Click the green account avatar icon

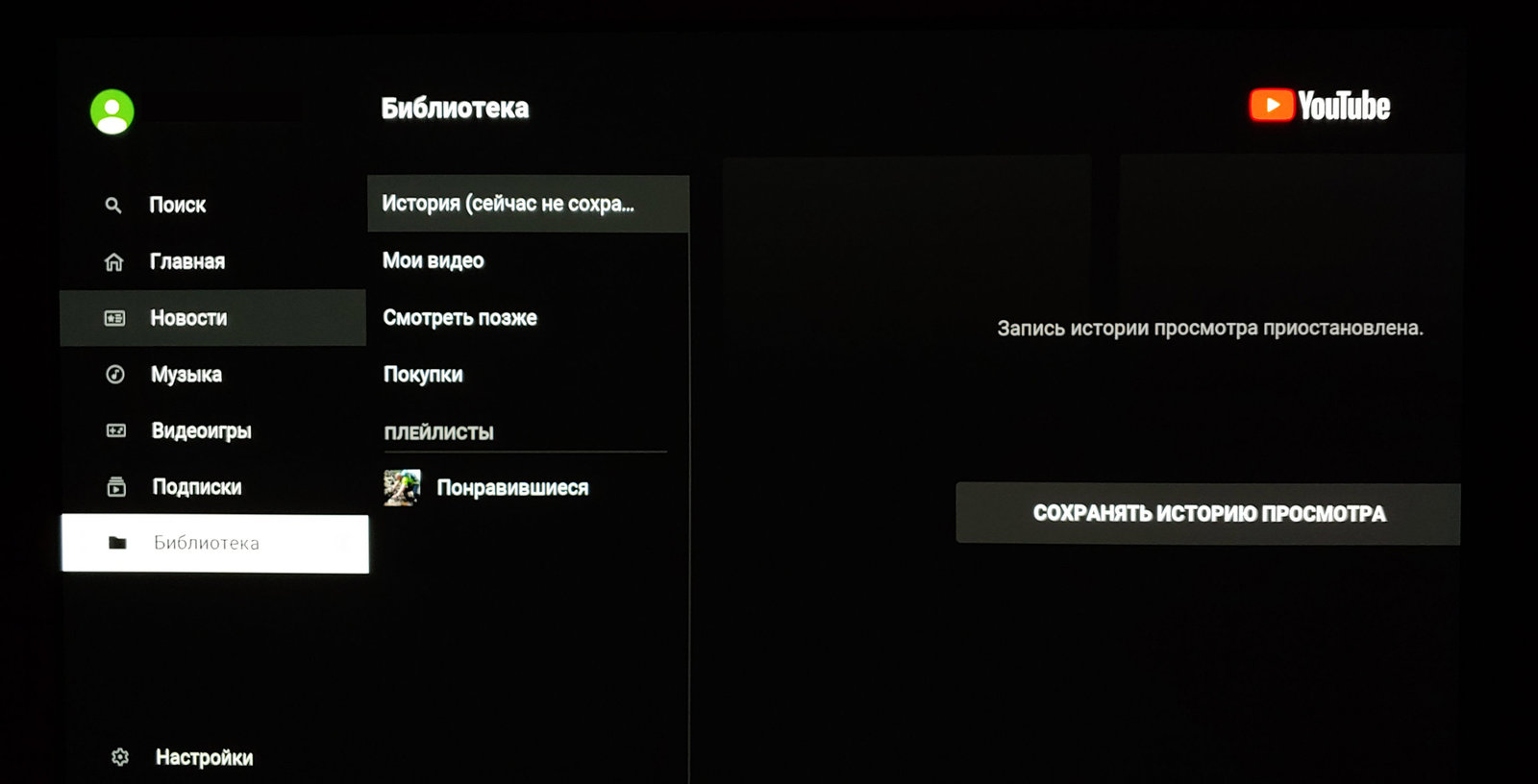112,112
